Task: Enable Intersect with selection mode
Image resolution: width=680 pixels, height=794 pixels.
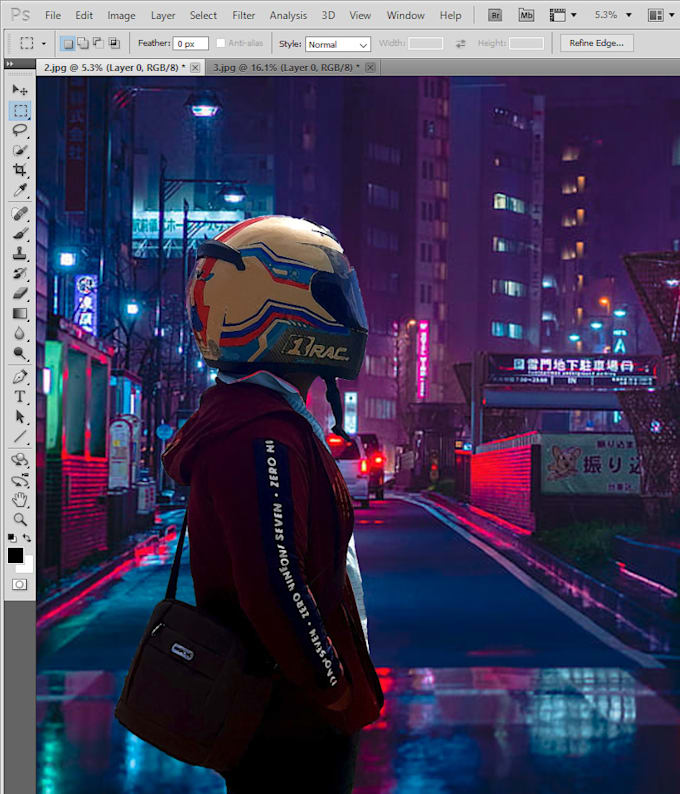Action: pyautogui.click(x=113, y=44)
